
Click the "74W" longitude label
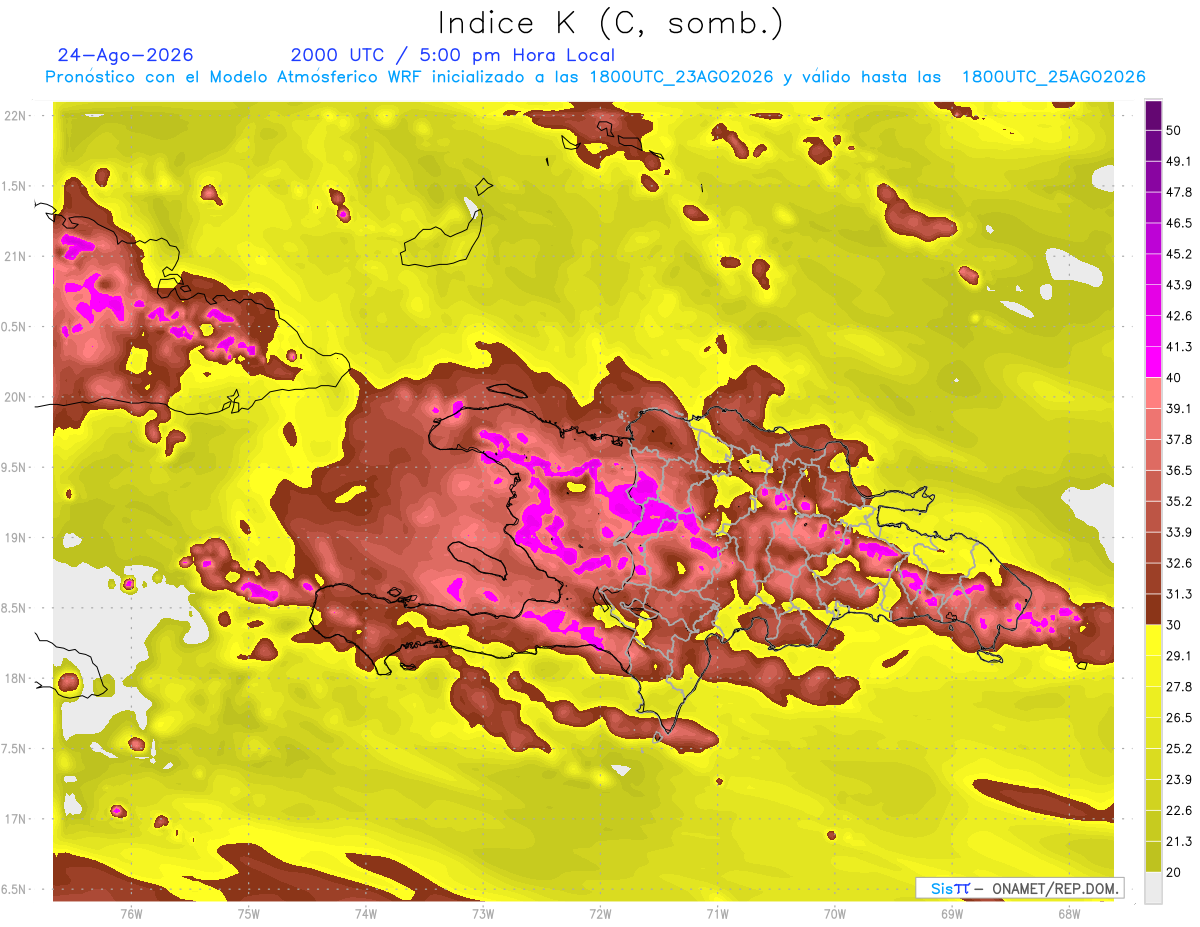click(x=366, y=914)
